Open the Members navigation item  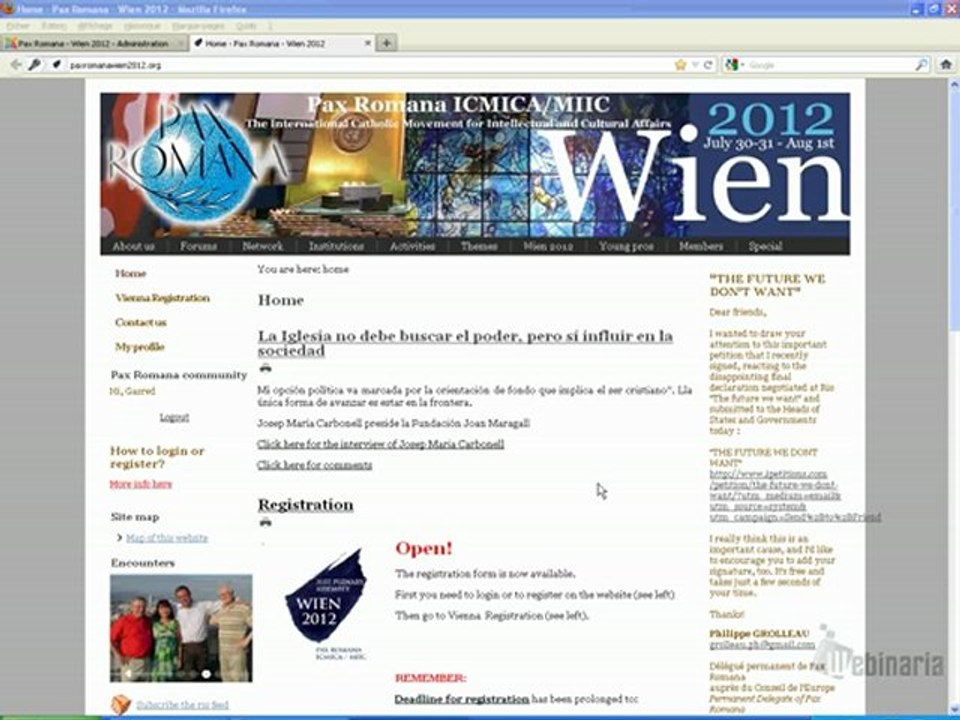tap(701, 246)
